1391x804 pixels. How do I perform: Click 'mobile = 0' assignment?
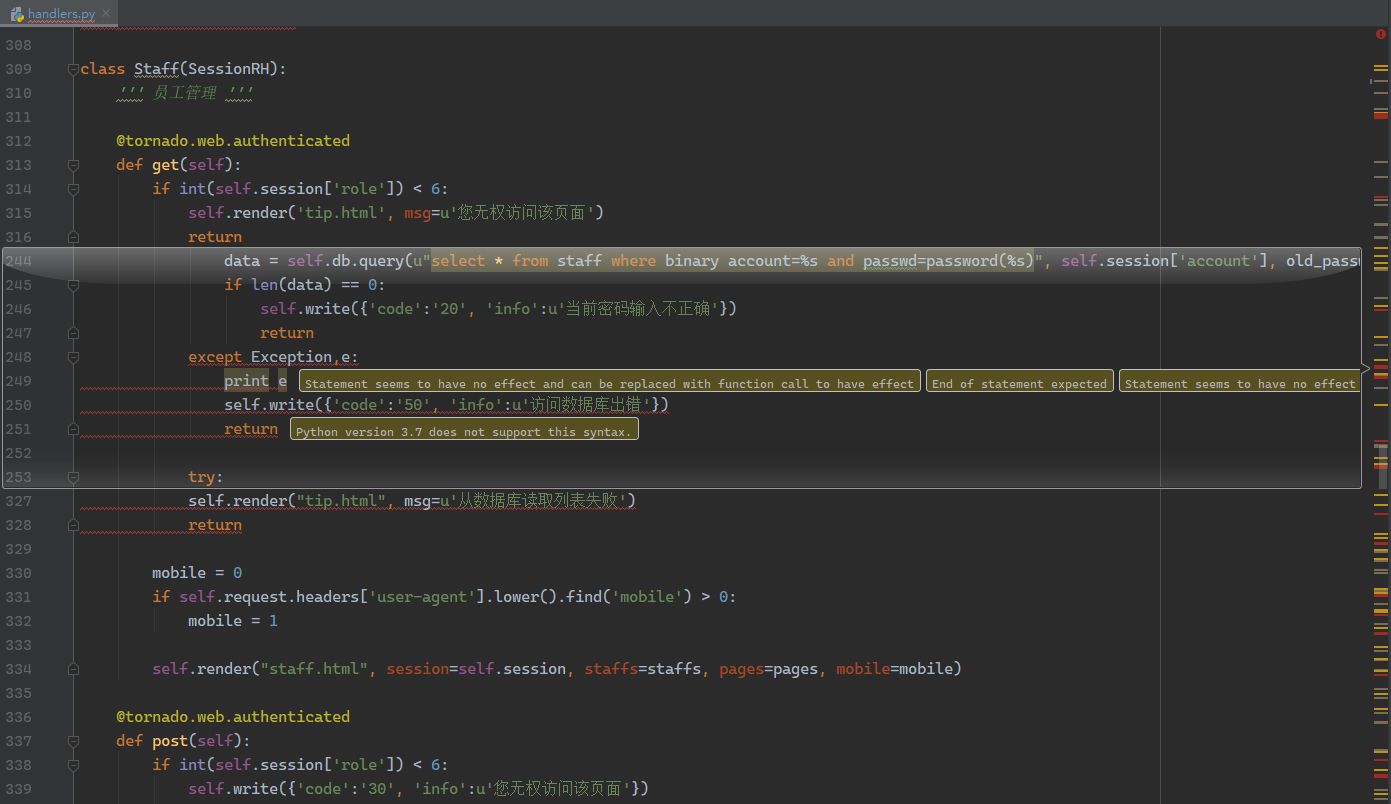[x=197, y=573]
